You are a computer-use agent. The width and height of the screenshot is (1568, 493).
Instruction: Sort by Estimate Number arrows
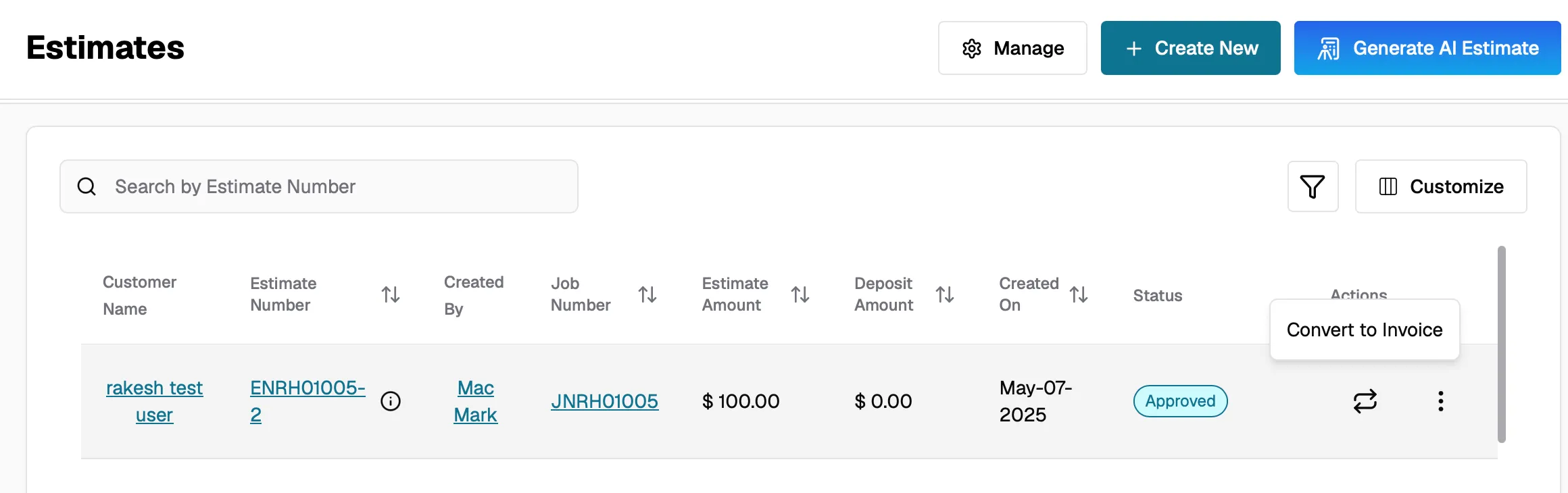(391, 294)
